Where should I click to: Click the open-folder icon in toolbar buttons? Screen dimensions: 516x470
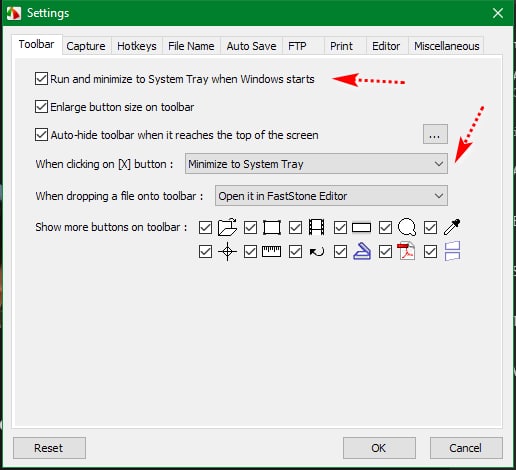coord(227,227)
